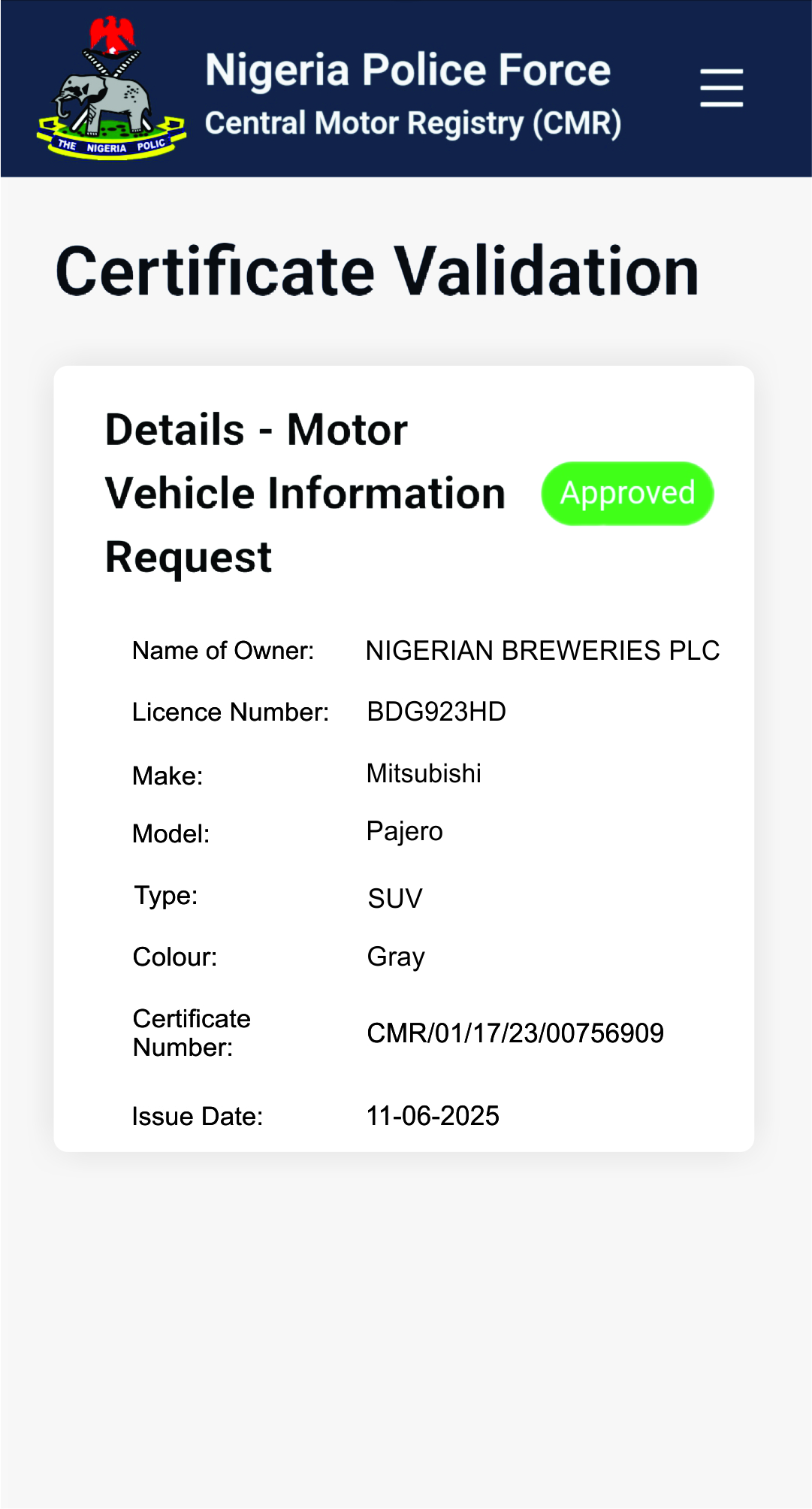Click the green Approved status badge
The height and width of the screenshot is (1509, 812).
(627, 494)
